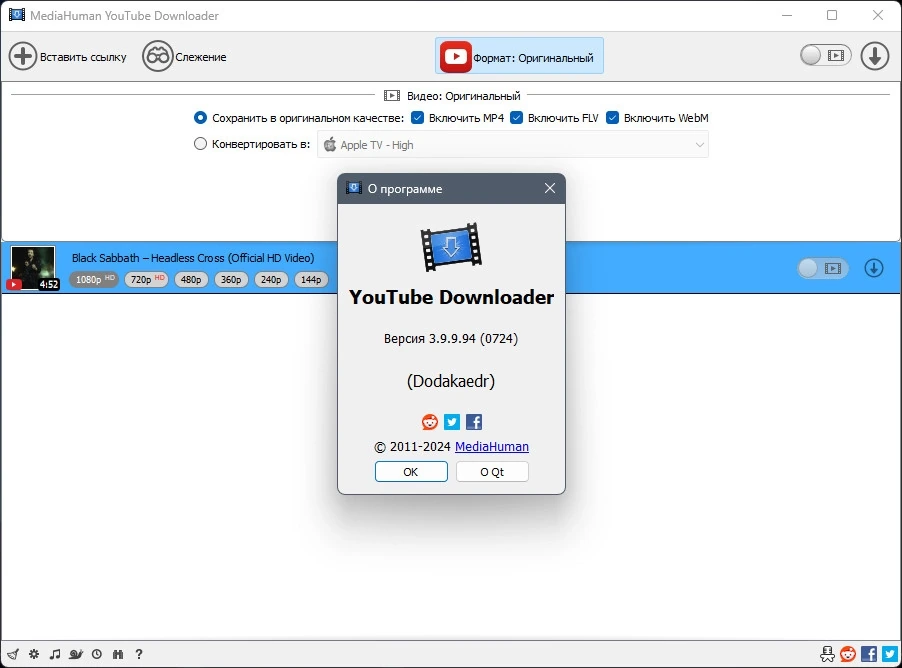Select Сохранить в оригинальном качестве radio button
902x668 pixels.
coord(200,118)
